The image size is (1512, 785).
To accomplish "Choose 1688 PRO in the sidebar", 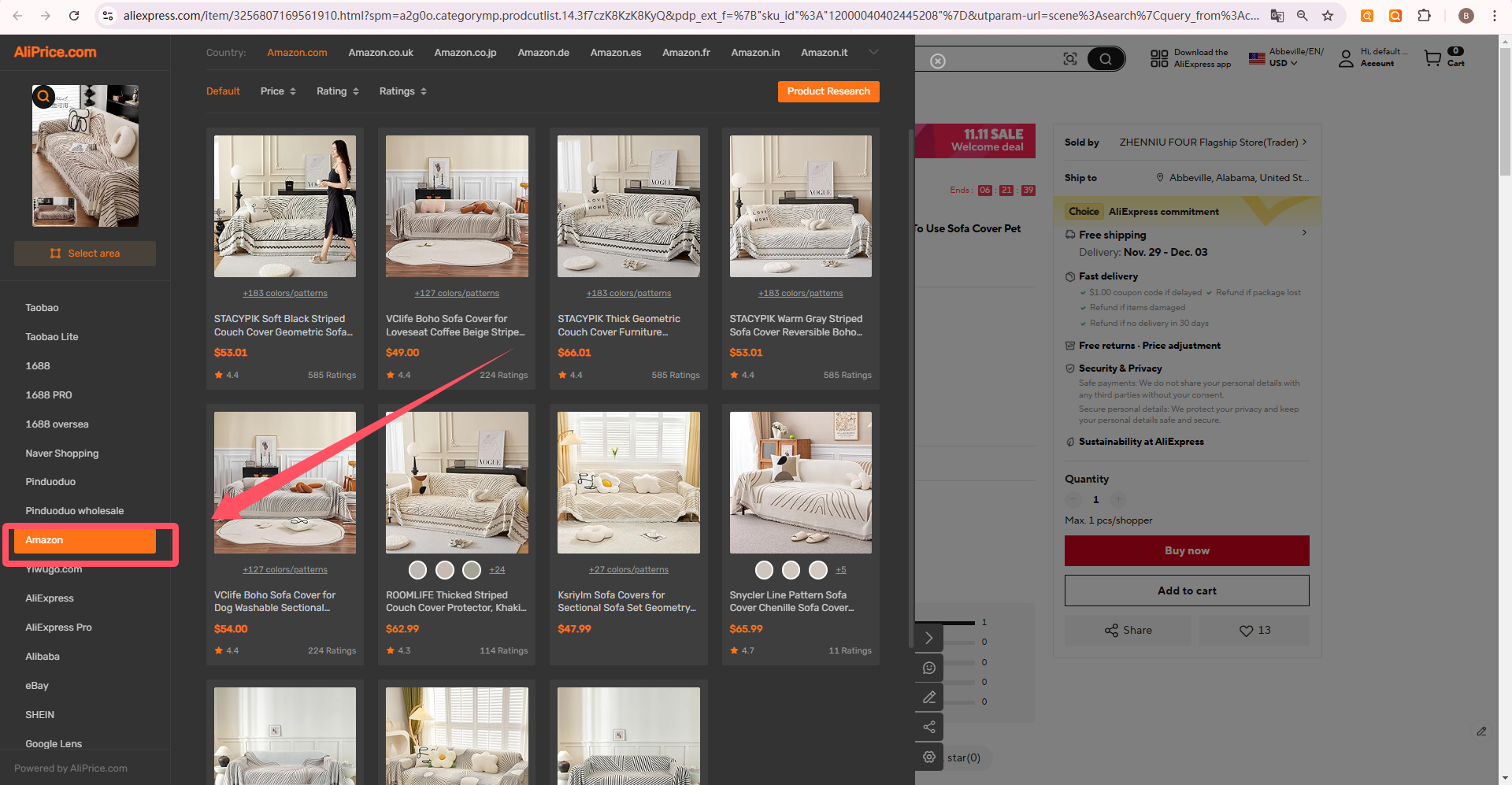I will [48, 395].
